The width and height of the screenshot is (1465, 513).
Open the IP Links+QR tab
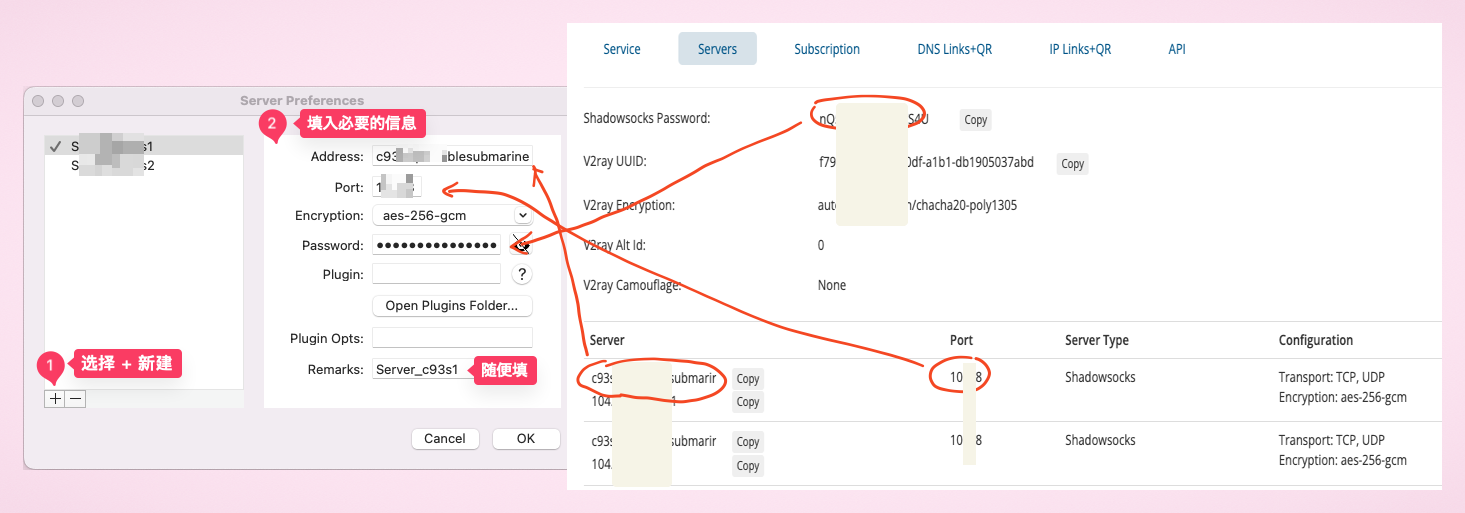click(1080, 49)
